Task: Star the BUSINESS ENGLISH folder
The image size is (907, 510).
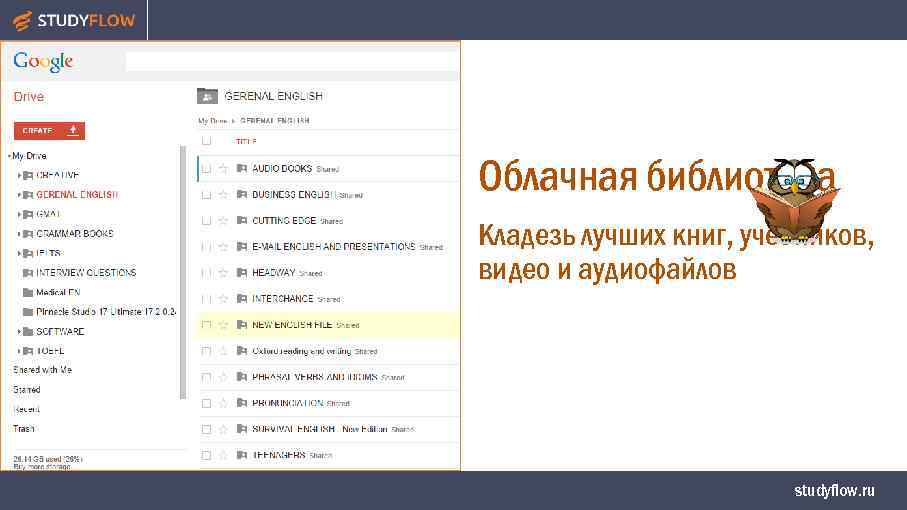Action: coord(223,195)
